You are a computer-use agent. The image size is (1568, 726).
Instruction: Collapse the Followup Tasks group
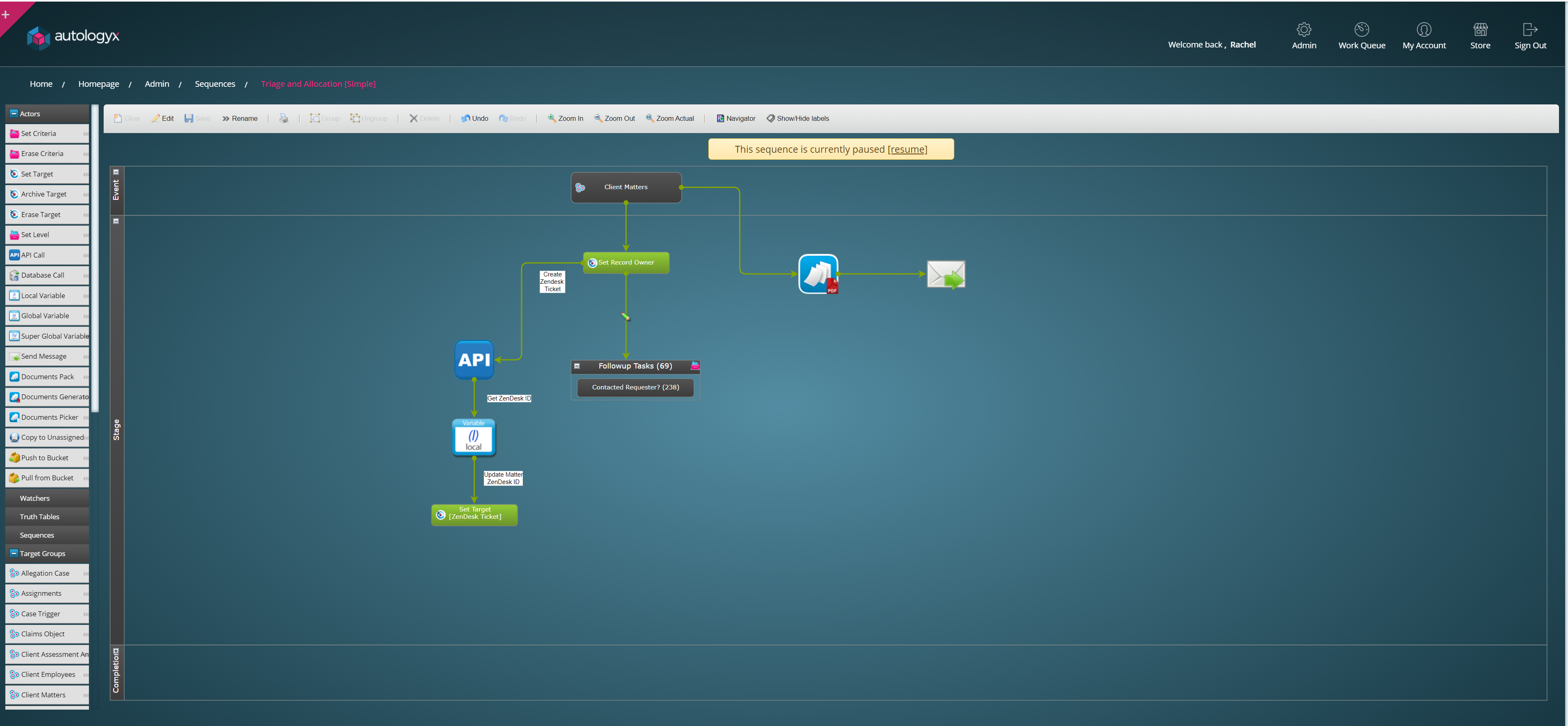click(577, 366)
